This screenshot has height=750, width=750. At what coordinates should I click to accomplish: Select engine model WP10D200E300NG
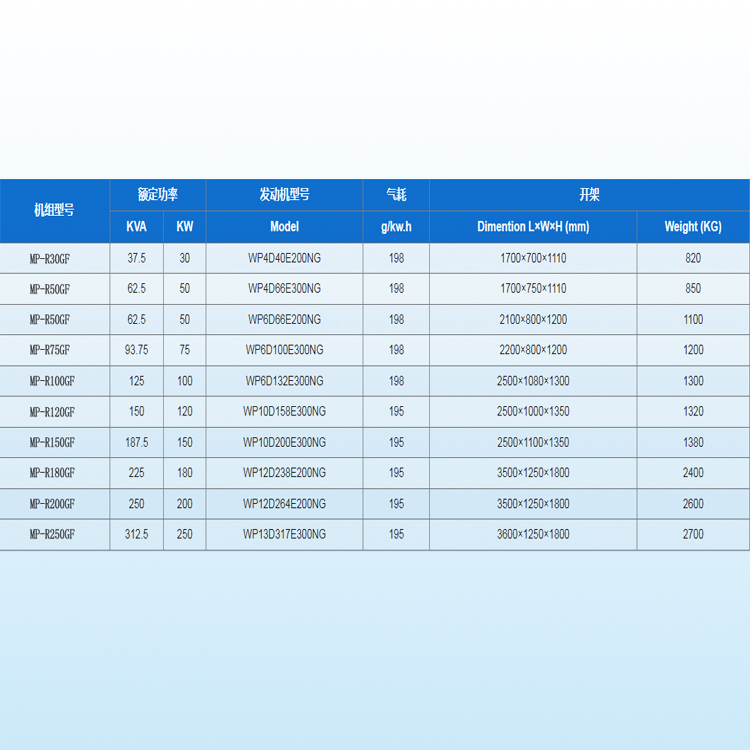pyautogui.click(x=284, y=442)
